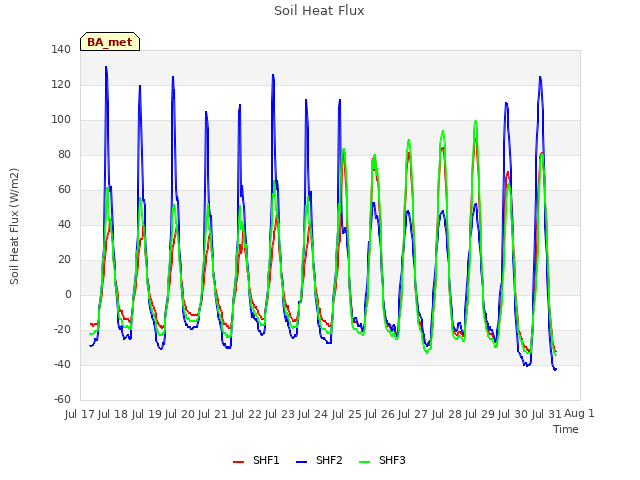The image size is (640, 480).
Task: Click the Jul 19 x-axis label
Action: point(147,414)
